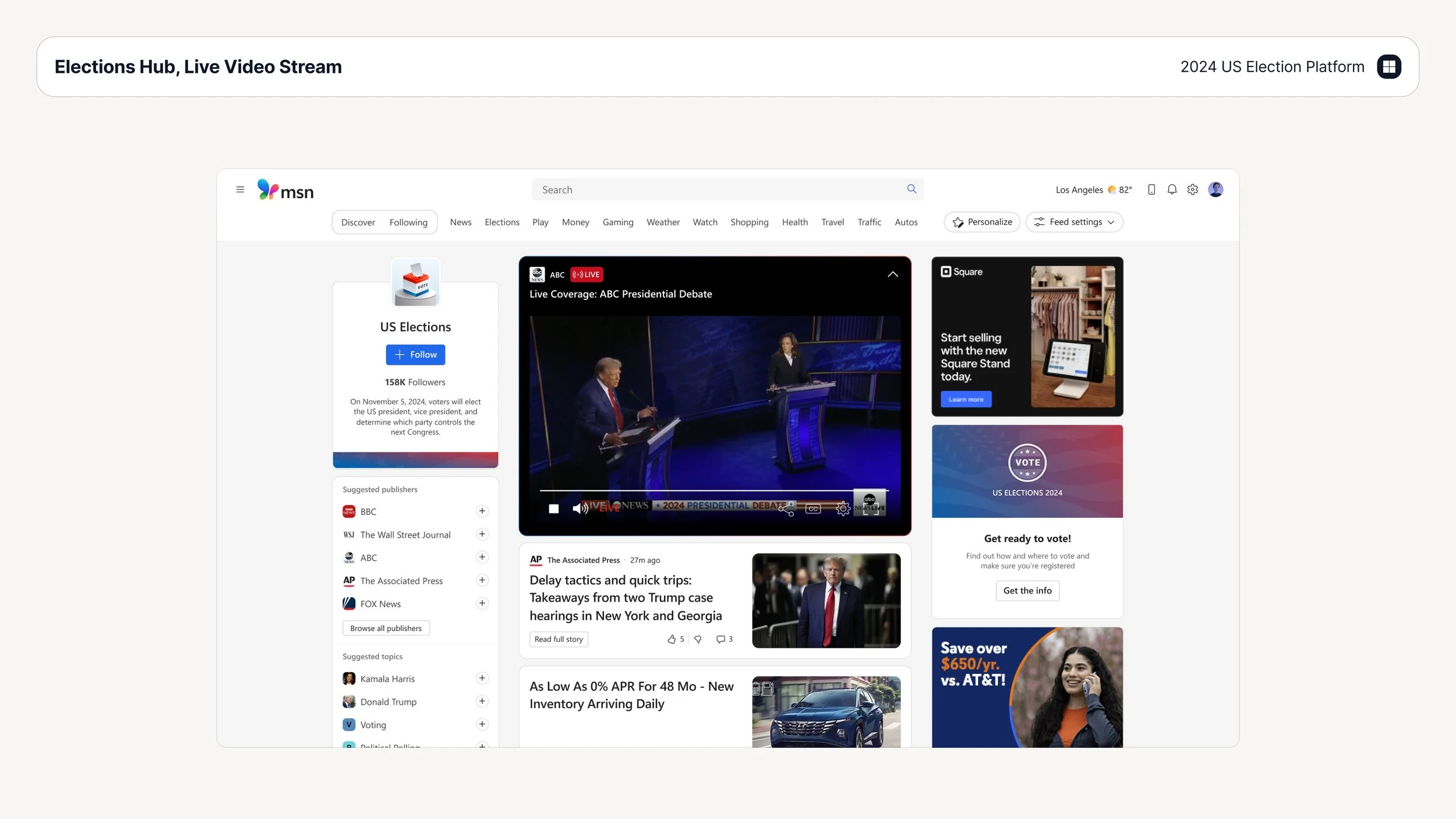
Task: Click the search magnifier icon
Action: pos(911,189)
